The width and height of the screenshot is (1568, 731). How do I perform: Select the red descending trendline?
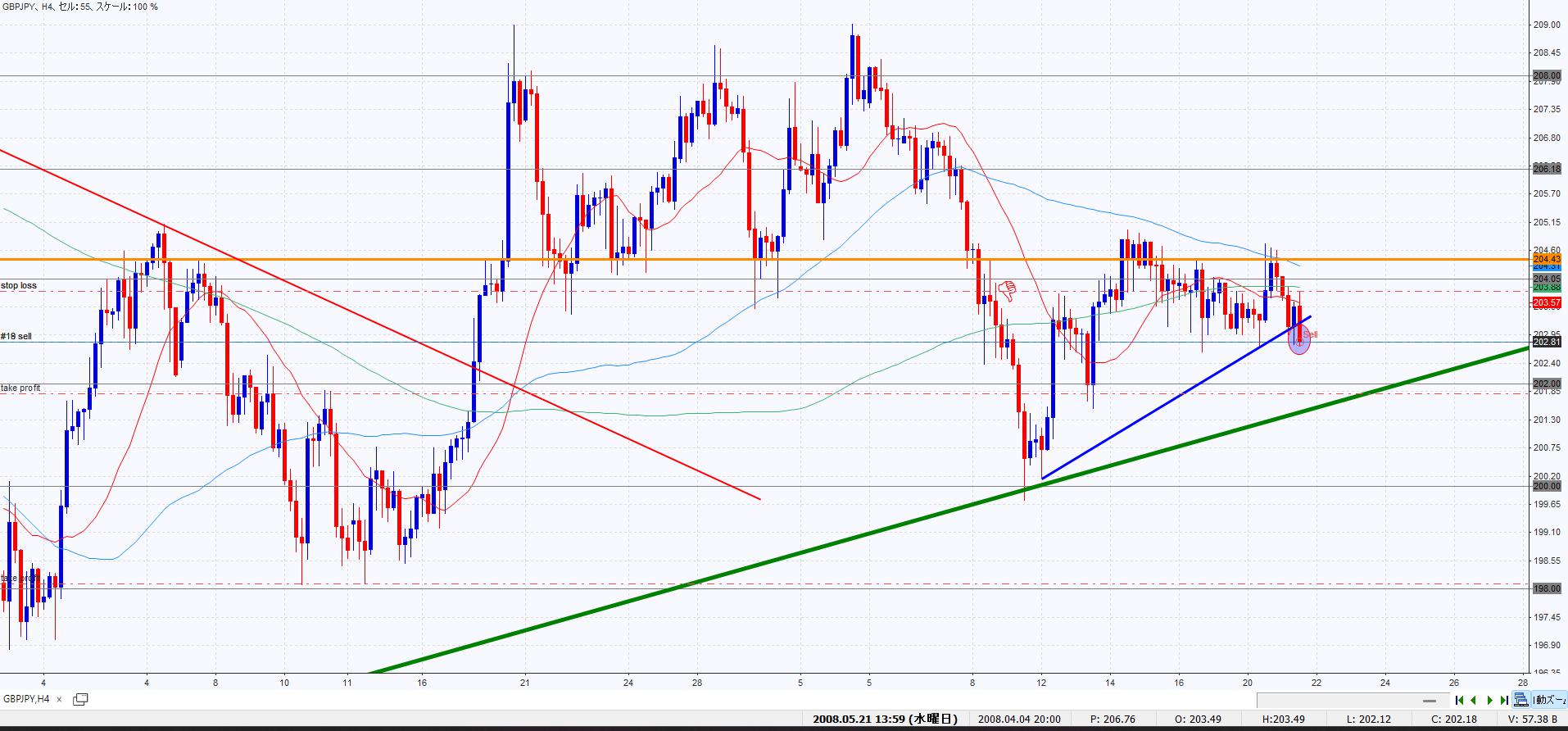(379, 325)
